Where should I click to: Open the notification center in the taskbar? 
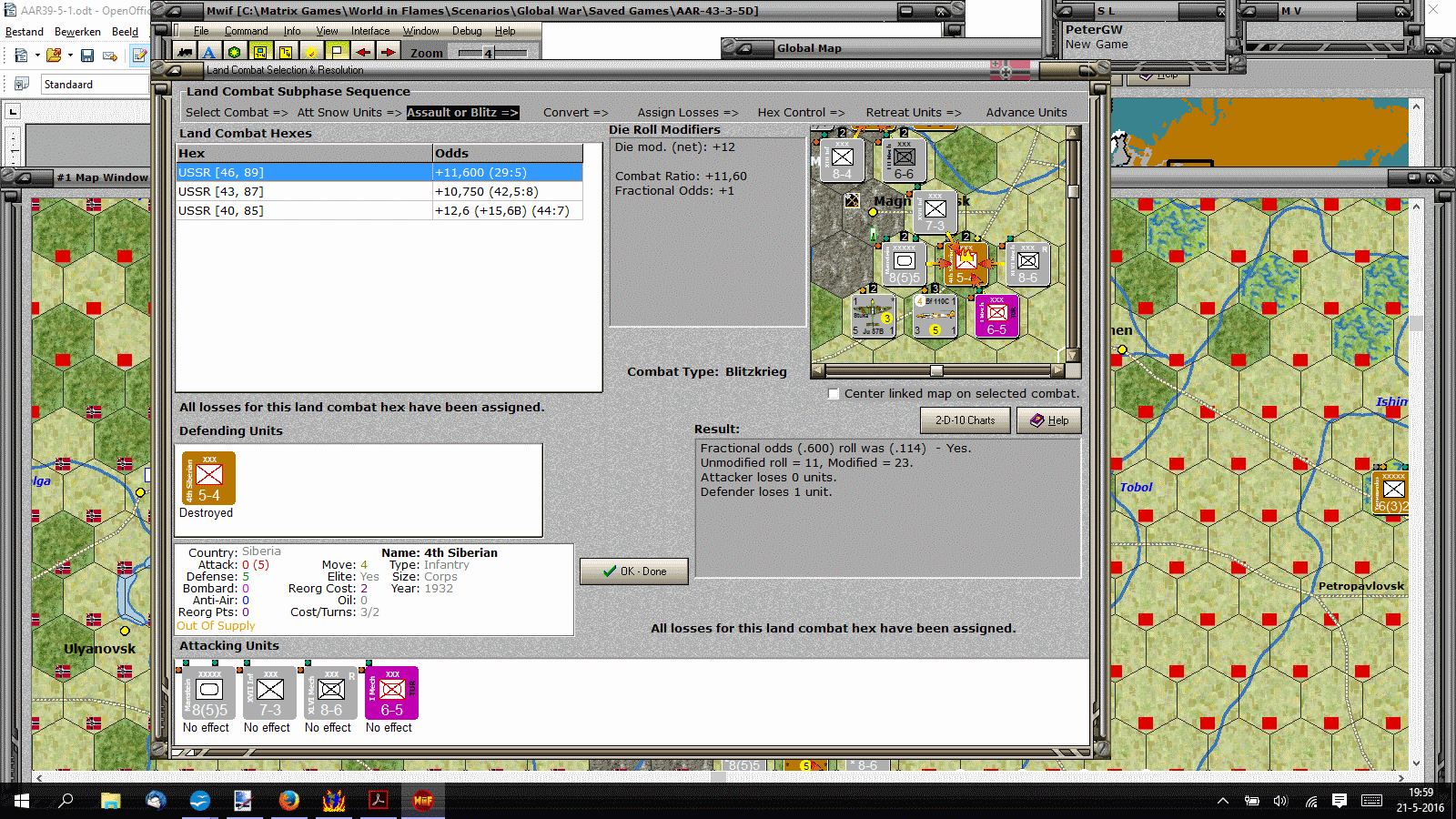click(x=1340, y=801)
